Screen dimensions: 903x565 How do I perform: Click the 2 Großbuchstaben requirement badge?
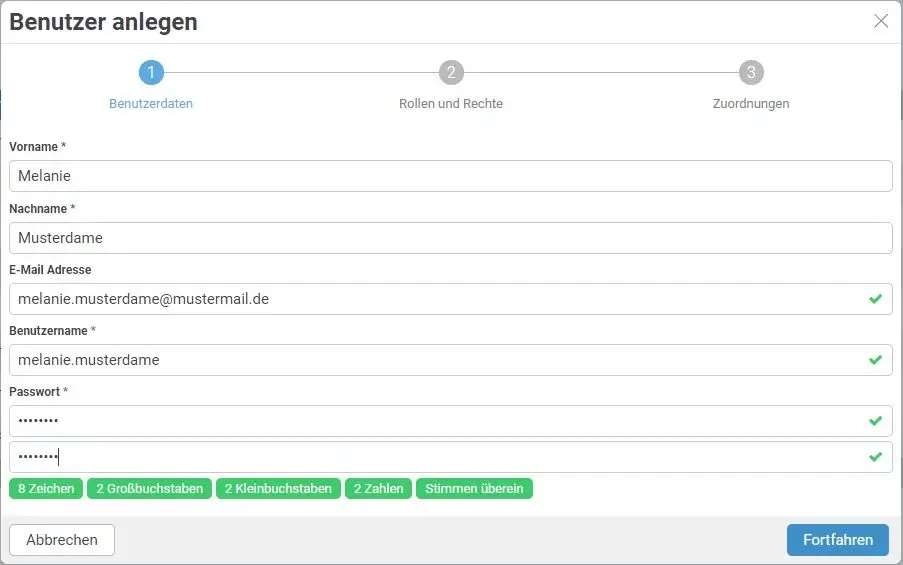[150, 488]
